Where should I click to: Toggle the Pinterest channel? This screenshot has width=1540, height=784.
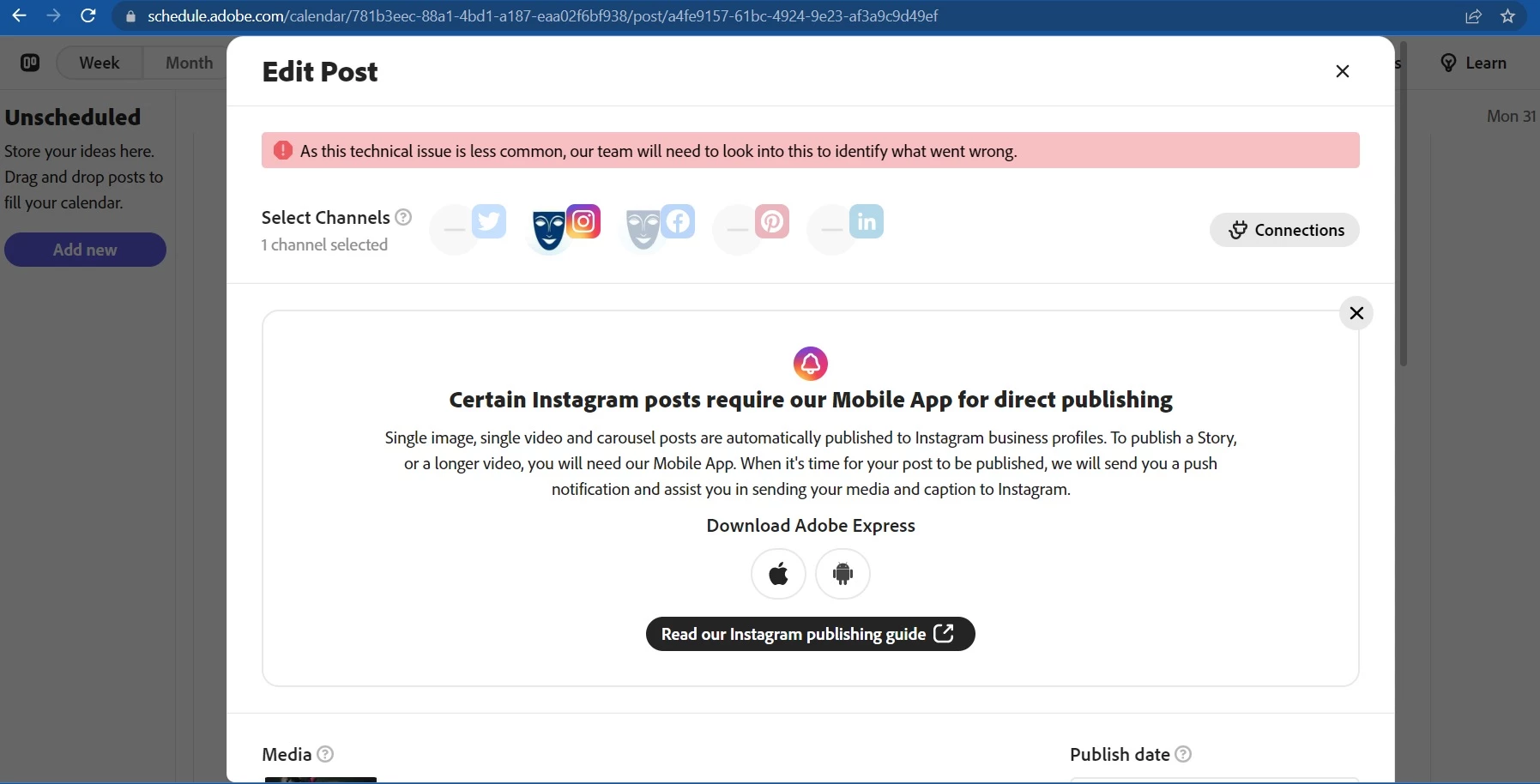[752, 228]
